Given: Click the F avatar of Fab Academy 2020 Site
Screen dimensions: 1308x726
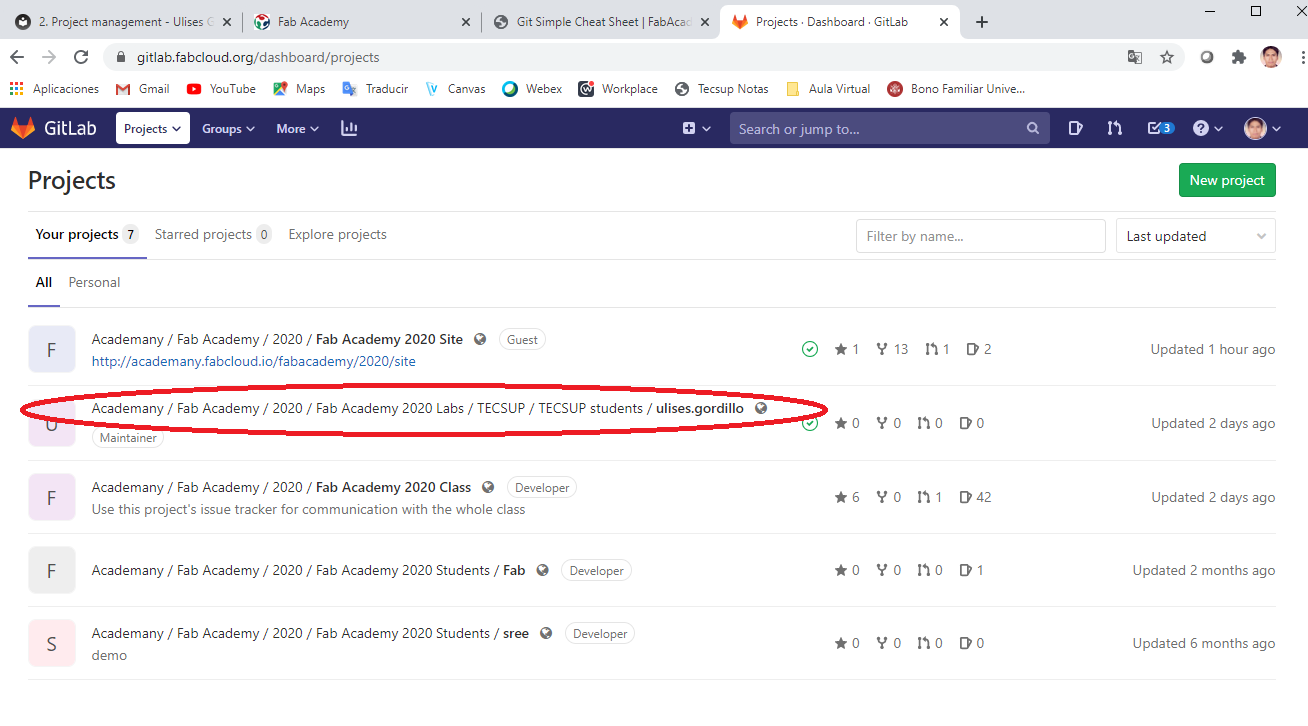Looking at the screenshot, I should pos(52,349).
